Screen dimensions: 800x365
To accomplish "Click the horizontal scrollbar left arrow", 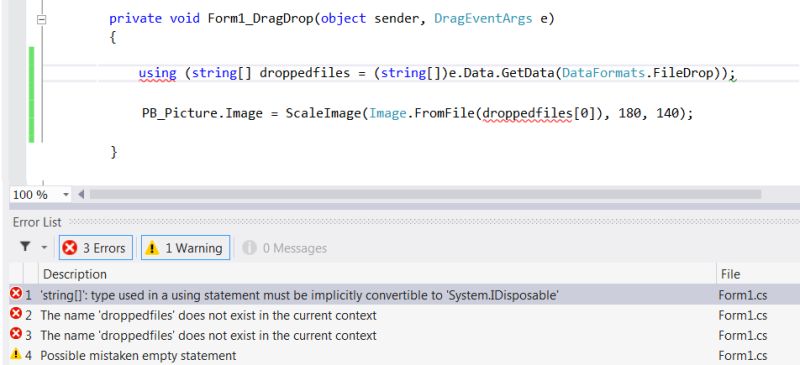I will [x=81, y=194].
